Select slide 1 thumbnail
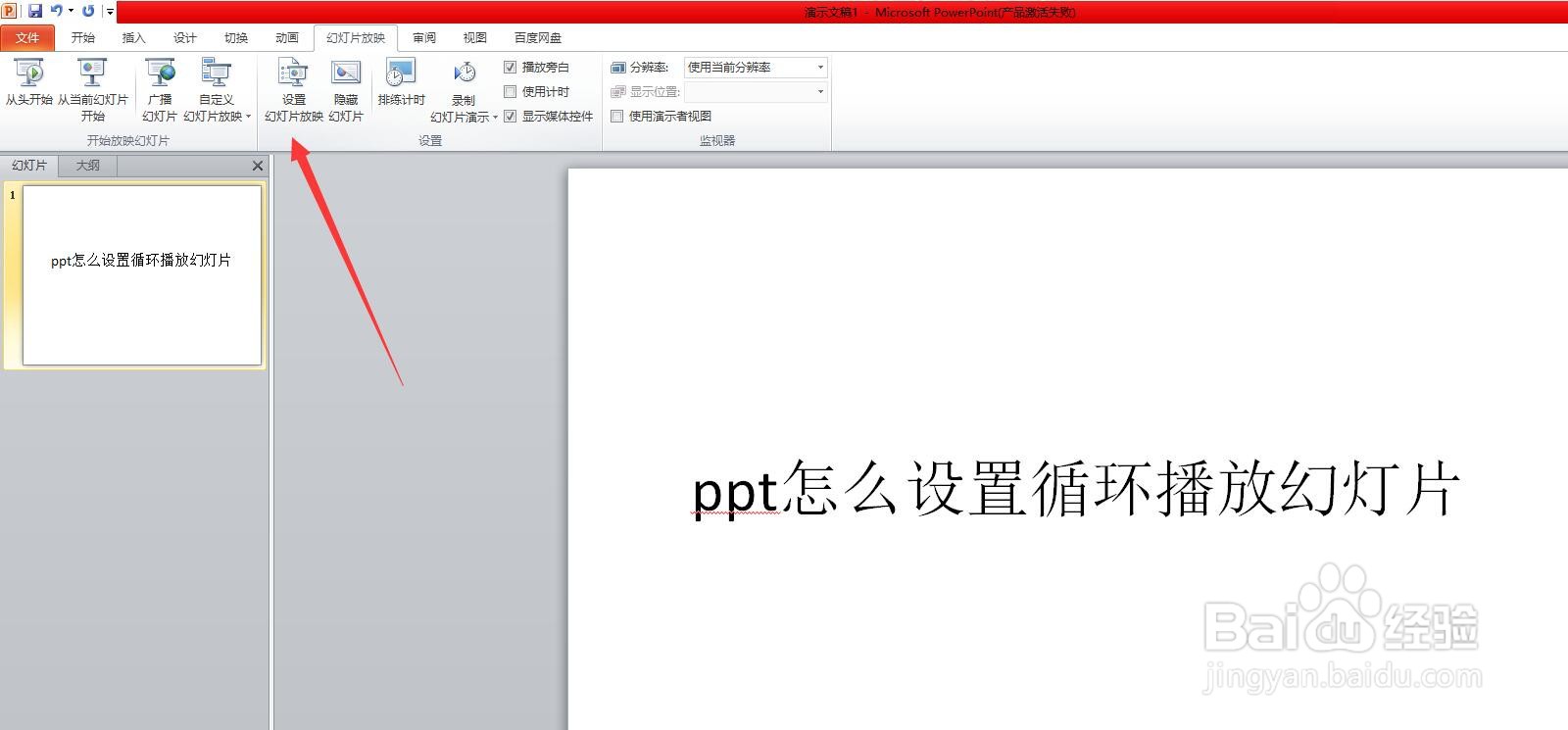 (x=142, y=275)
